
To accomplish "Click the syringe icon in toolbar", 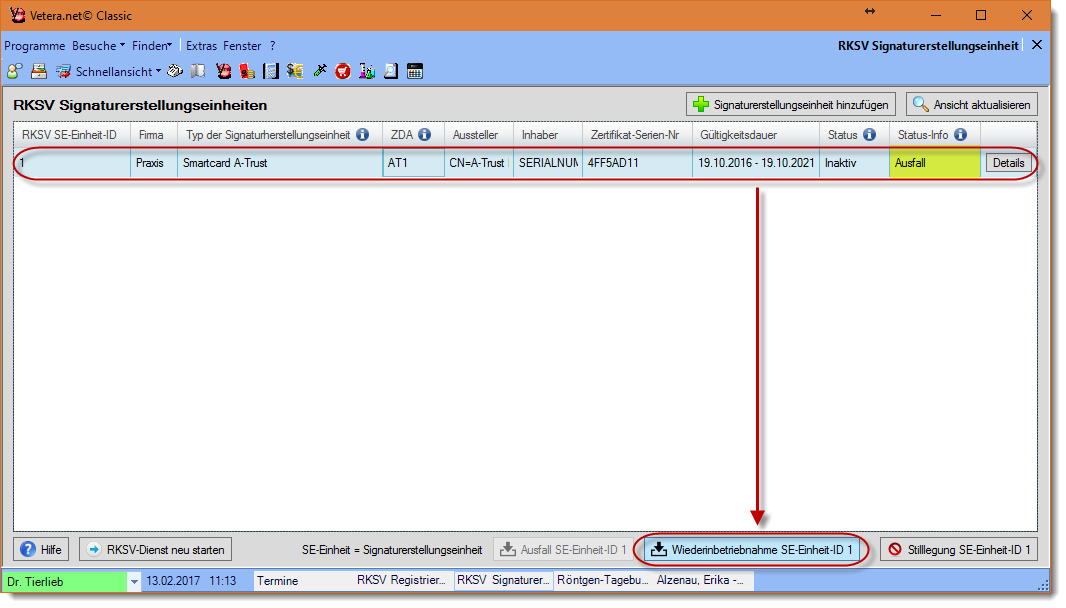I will pyautogui.click(x=320, y=71).
